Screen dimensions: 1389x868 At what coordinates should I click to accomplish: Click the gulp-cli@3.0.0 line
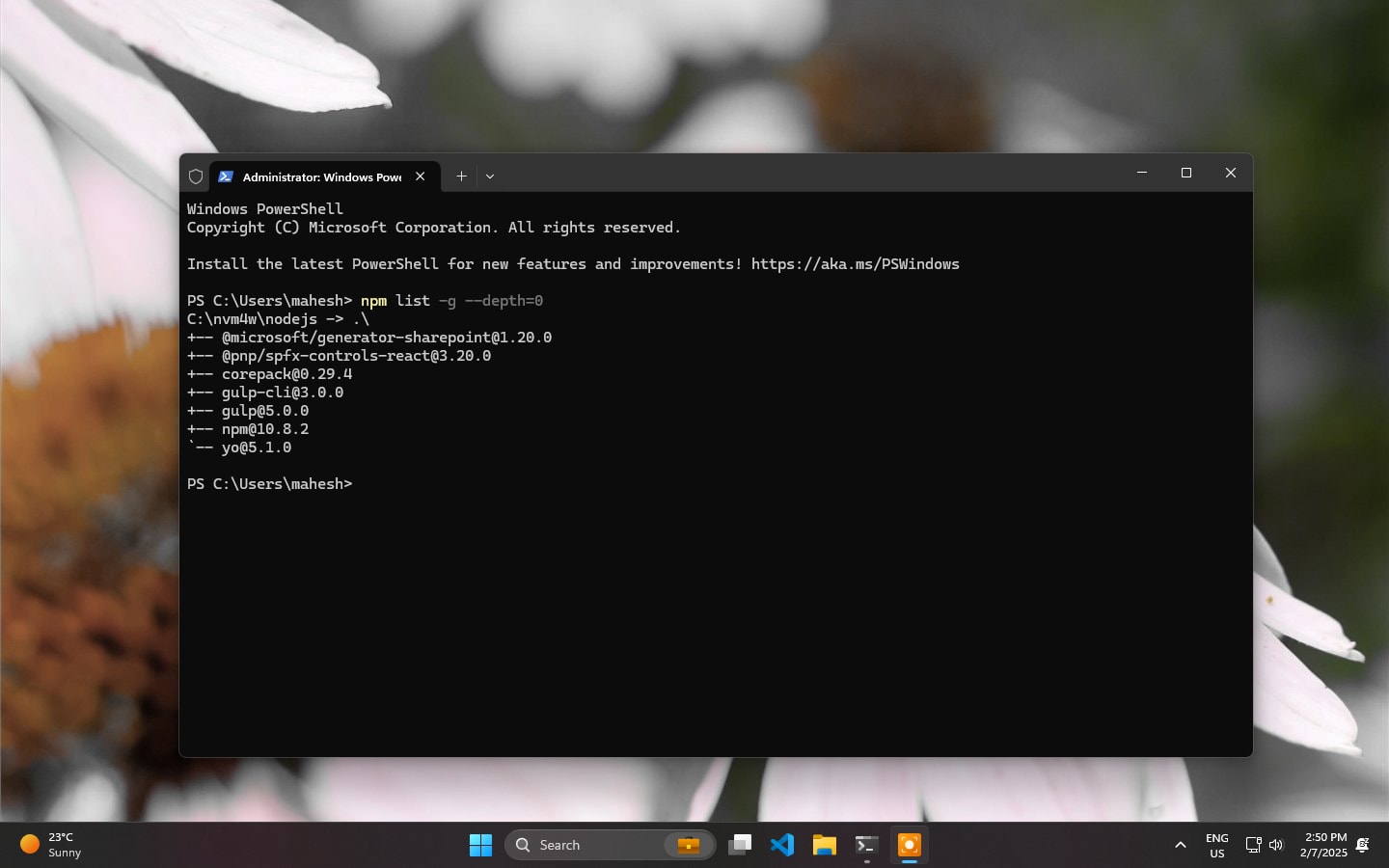coord(265,393)
